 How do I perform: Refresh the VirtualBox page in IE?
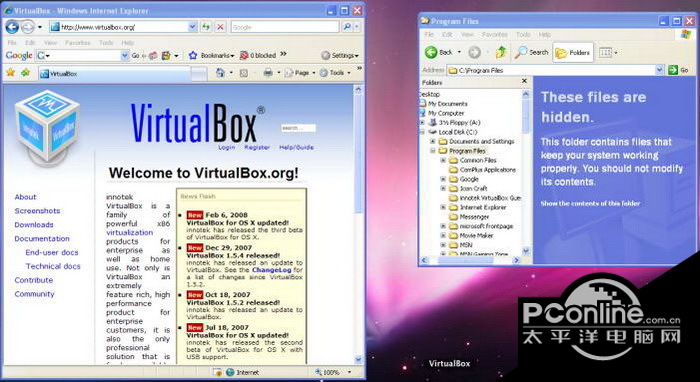(x=205, y=27)
